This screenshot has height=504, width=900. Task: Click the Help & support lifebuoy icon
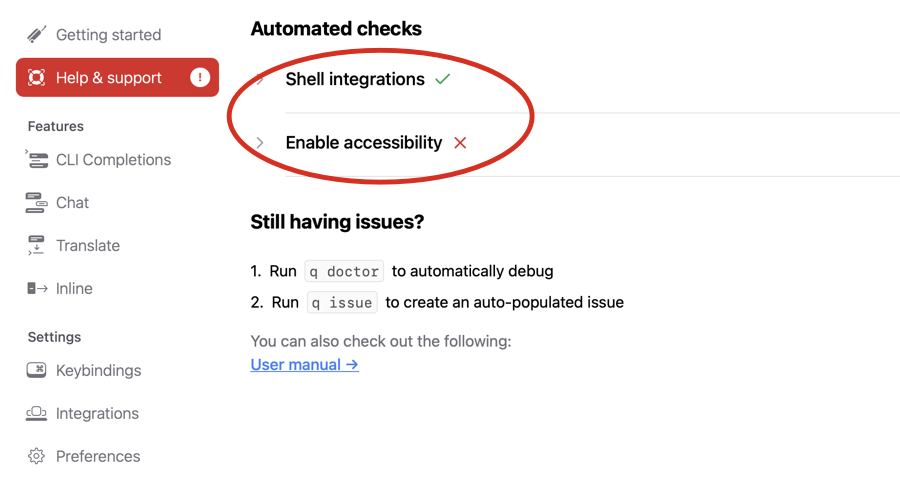36,77
